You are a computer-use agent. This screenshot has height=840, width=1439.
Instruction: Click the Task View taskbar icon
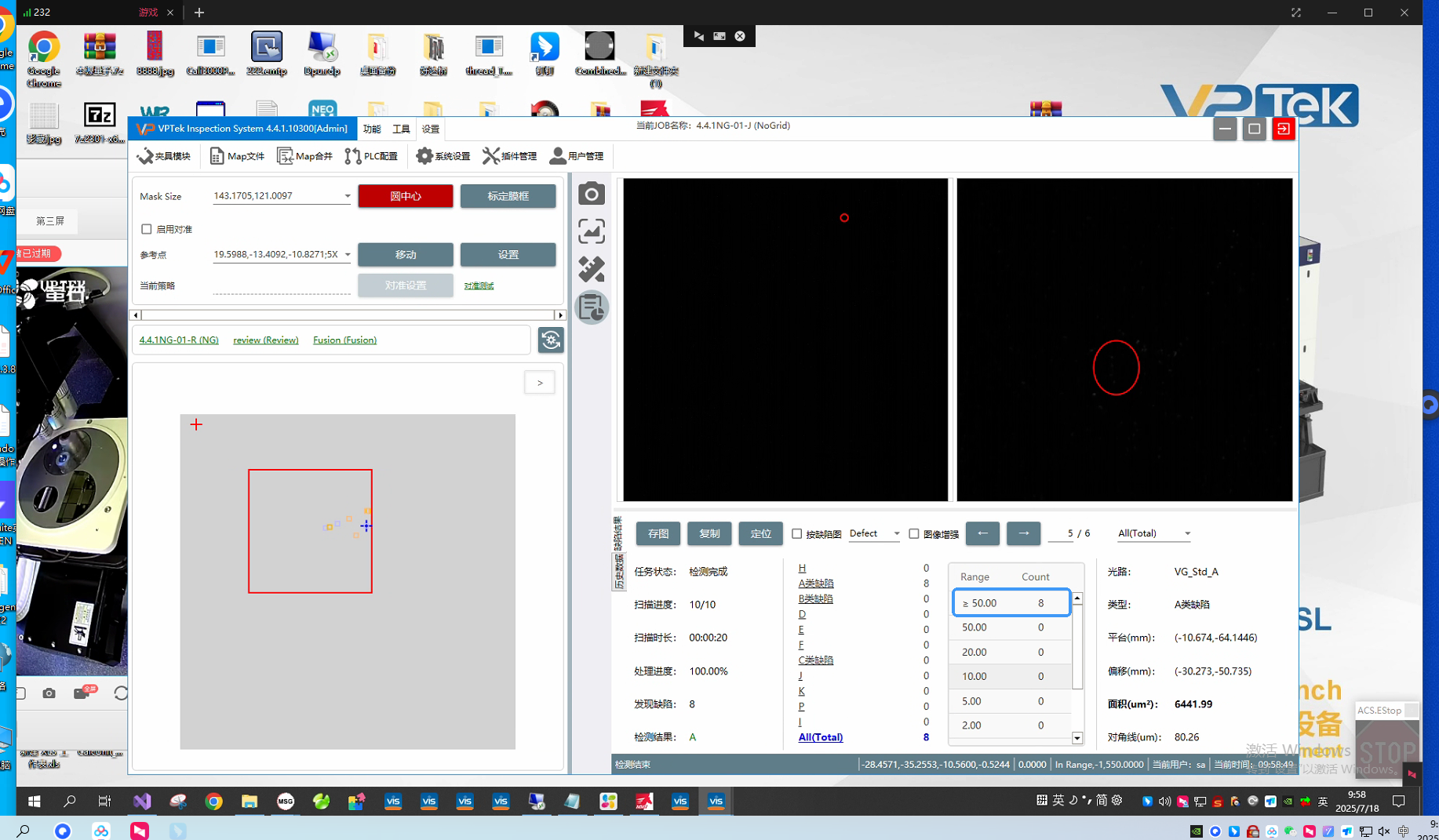(104, 801)
